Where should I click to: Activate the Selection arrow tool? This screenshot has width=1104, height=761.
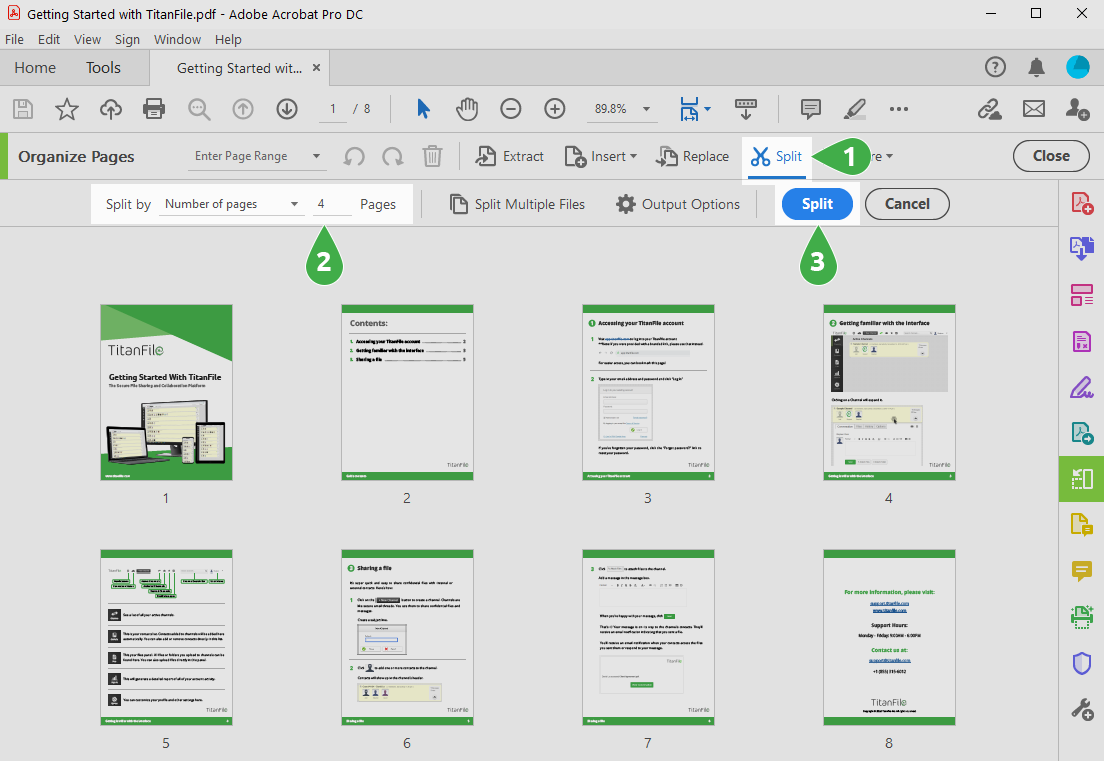tap(423, 109)
